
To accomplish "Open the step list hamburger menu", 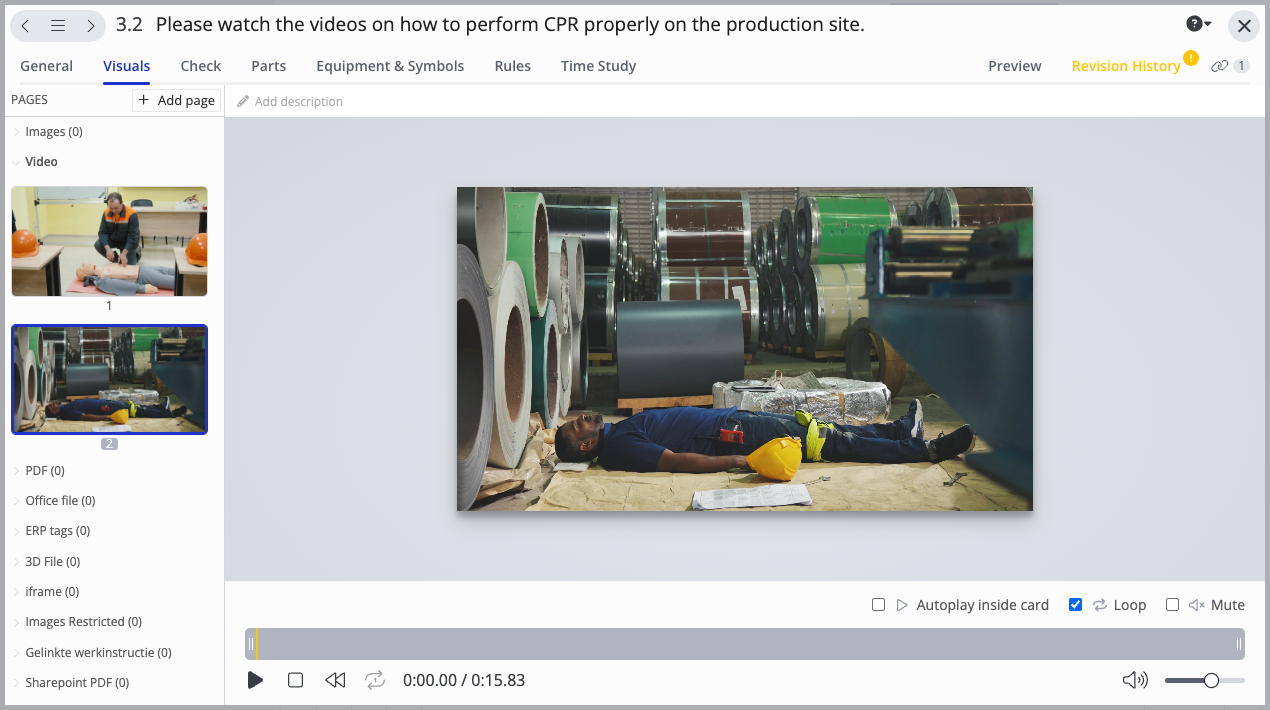I will pos(58,26).
